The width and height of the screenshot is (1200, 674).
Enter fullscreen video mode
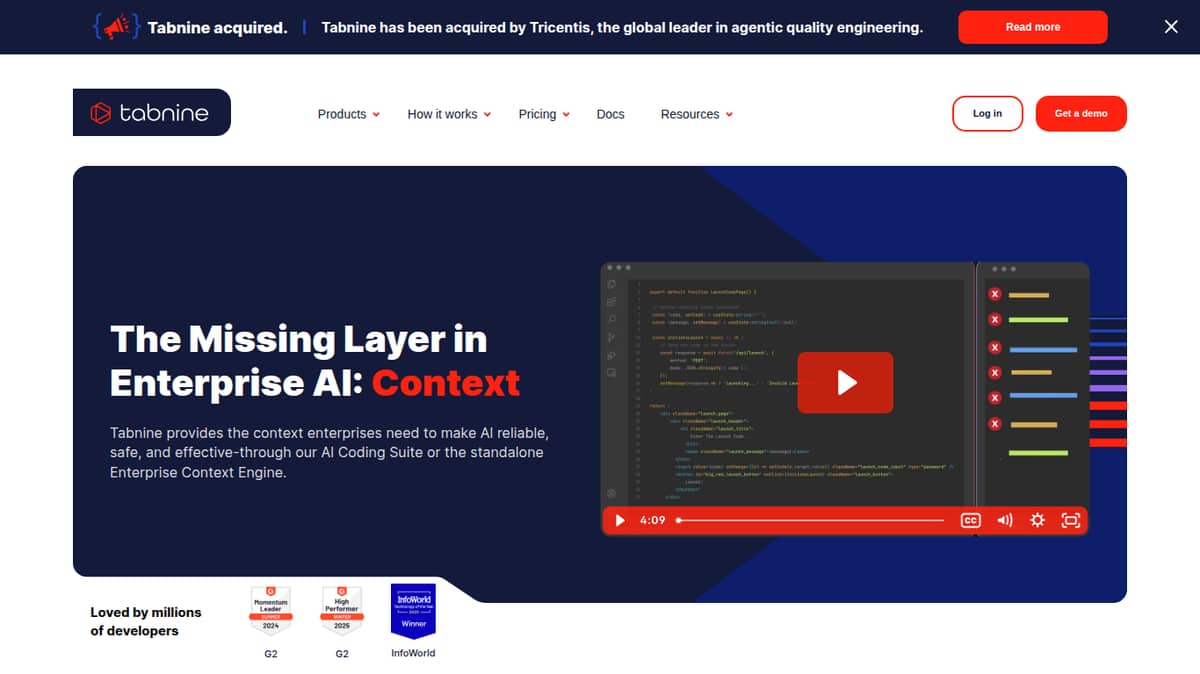point(1070,520)
